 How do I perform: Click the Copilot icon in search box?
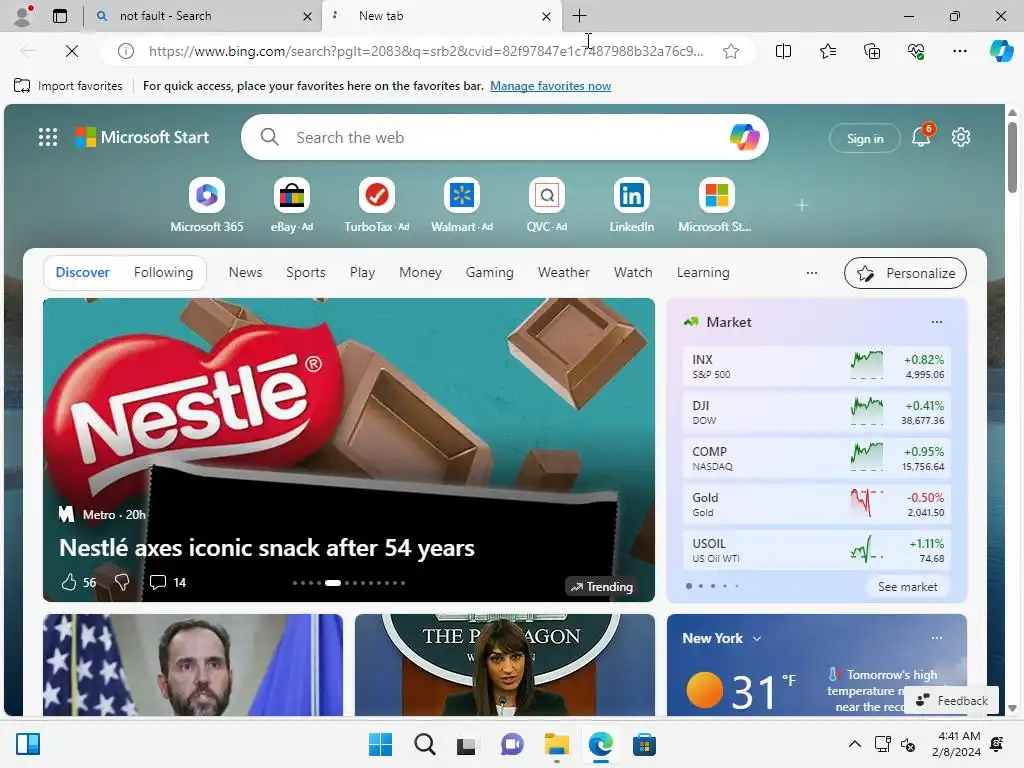pos(744,137)
